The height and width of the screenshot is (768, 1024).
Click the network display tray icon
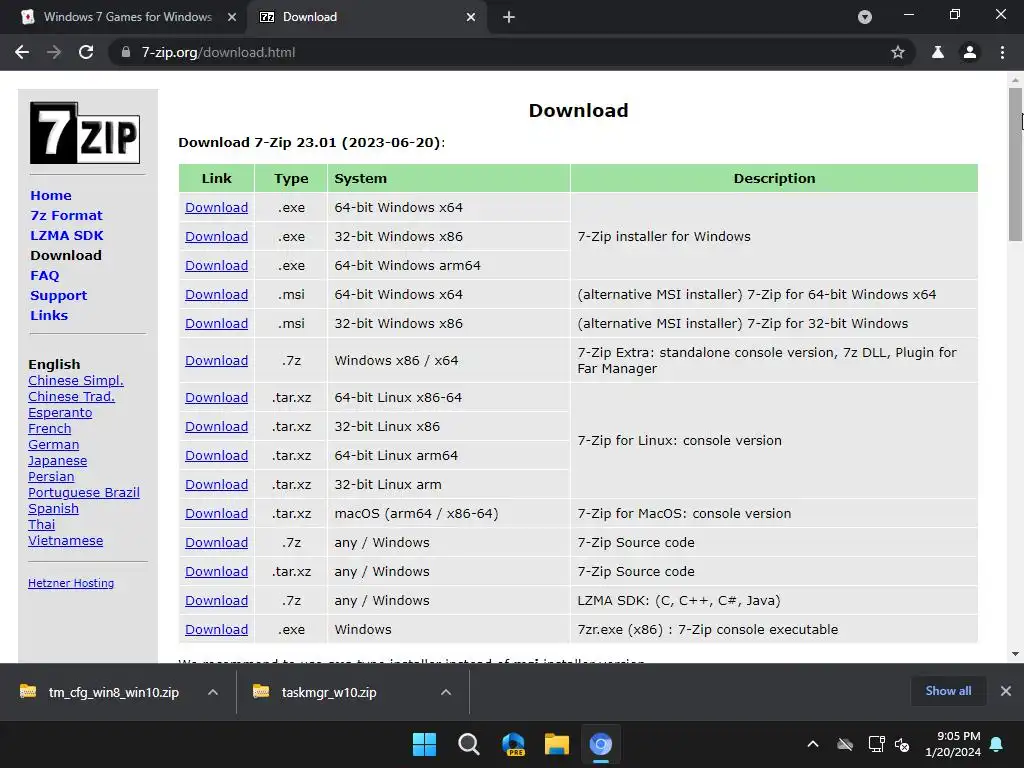tap(876, 744)
